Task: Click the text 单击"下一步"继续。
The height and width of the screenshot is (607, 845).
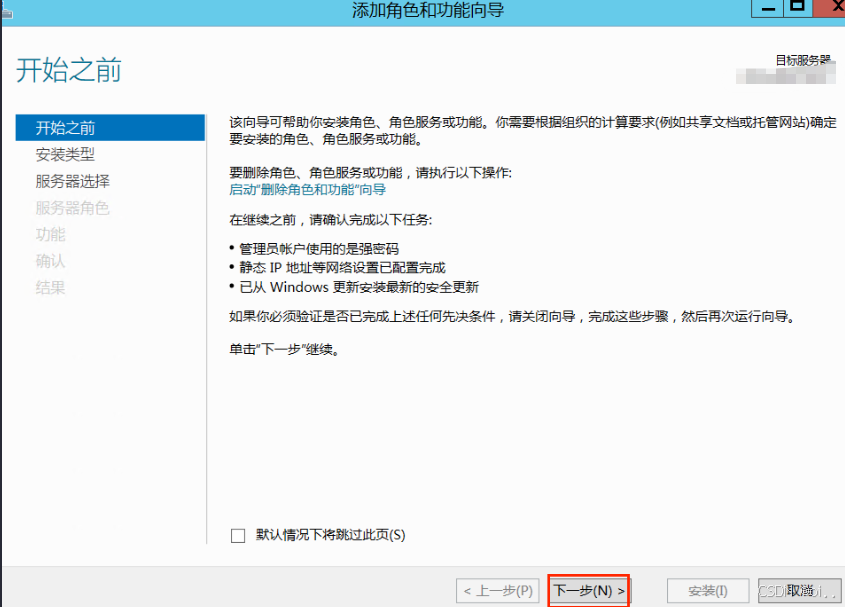Action: click(x=285, y=350)
